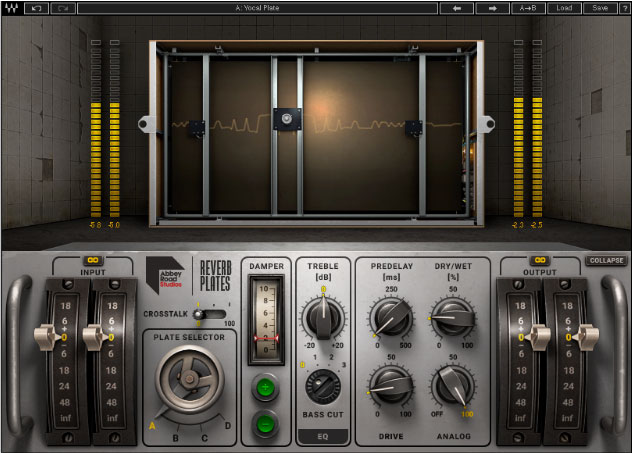This screenshot has width=632, height=453.
Task: Click the Bass Cut rotary switch
Action: 323,387
